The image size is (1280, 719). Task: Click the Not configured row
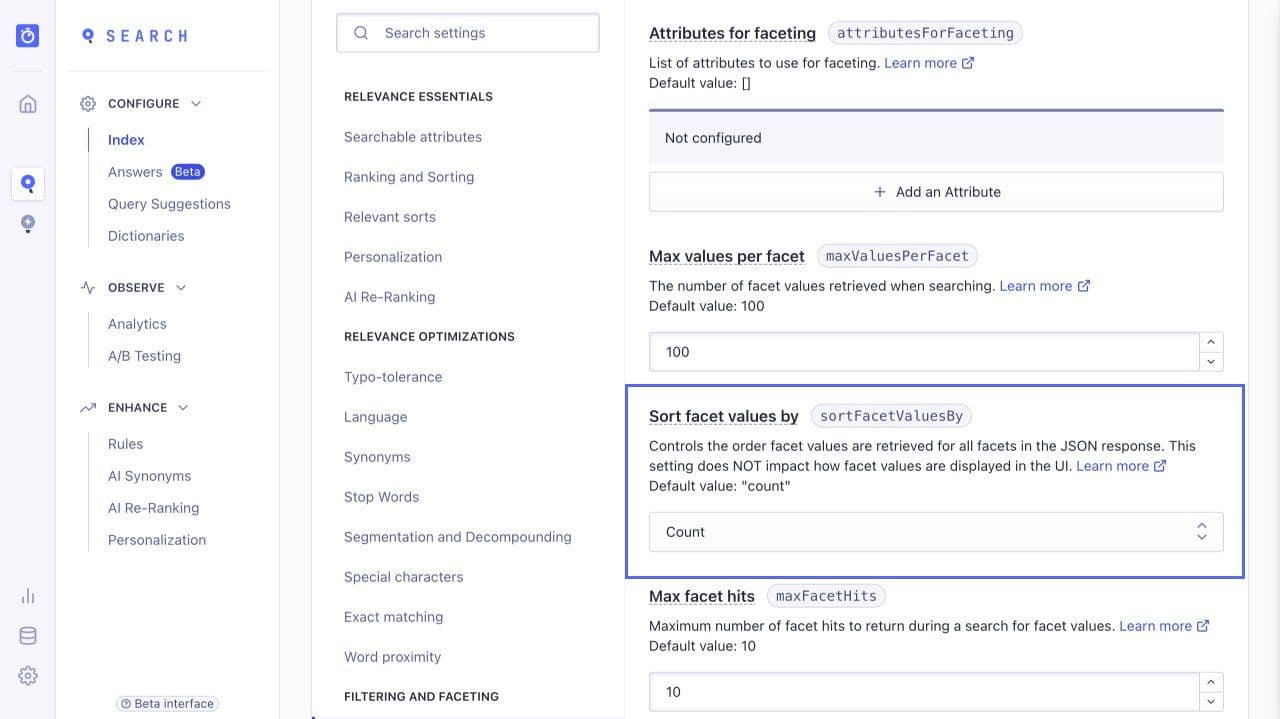coord(936,138)
